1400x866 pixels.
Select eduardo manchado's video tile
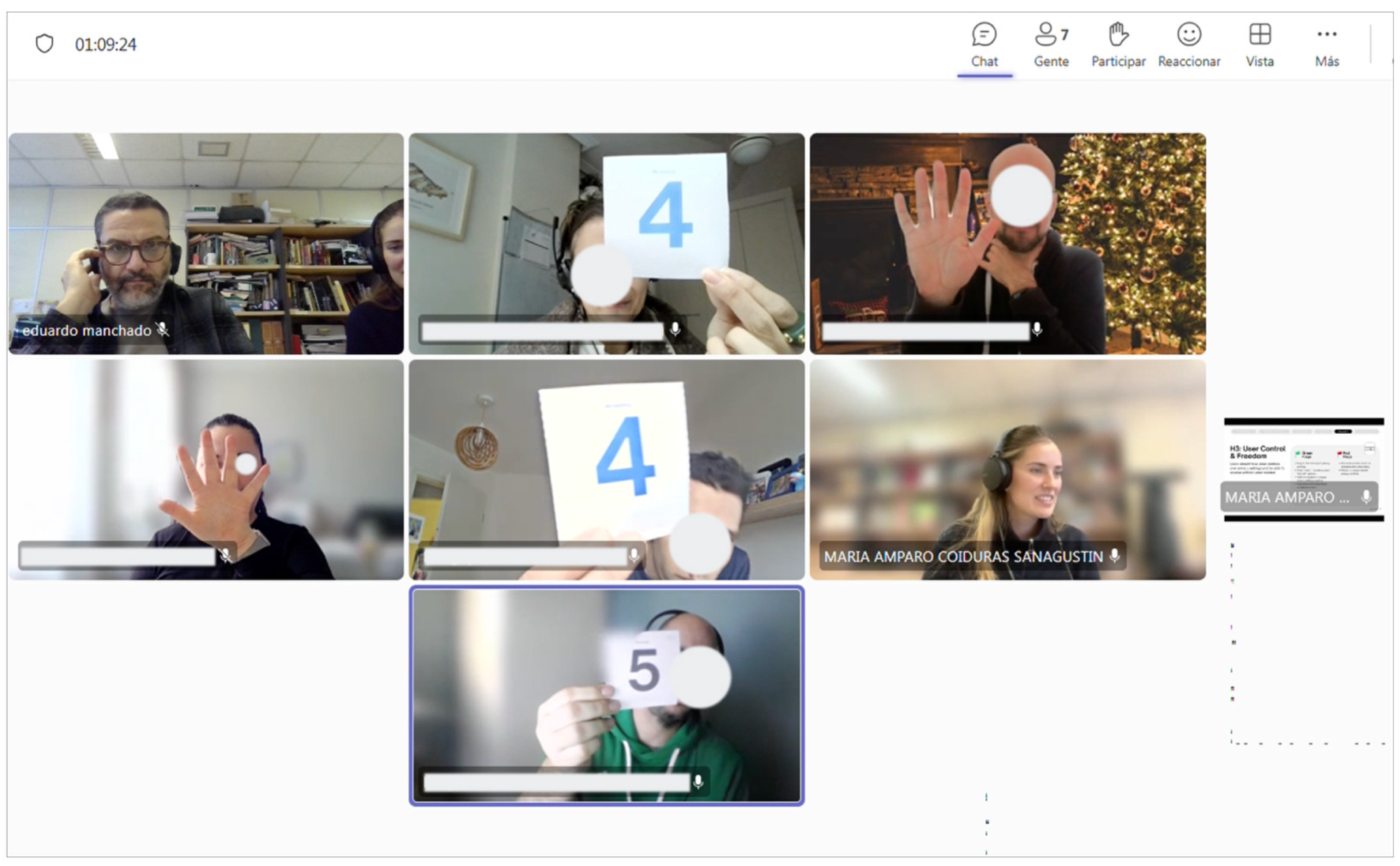pos(206,243)
